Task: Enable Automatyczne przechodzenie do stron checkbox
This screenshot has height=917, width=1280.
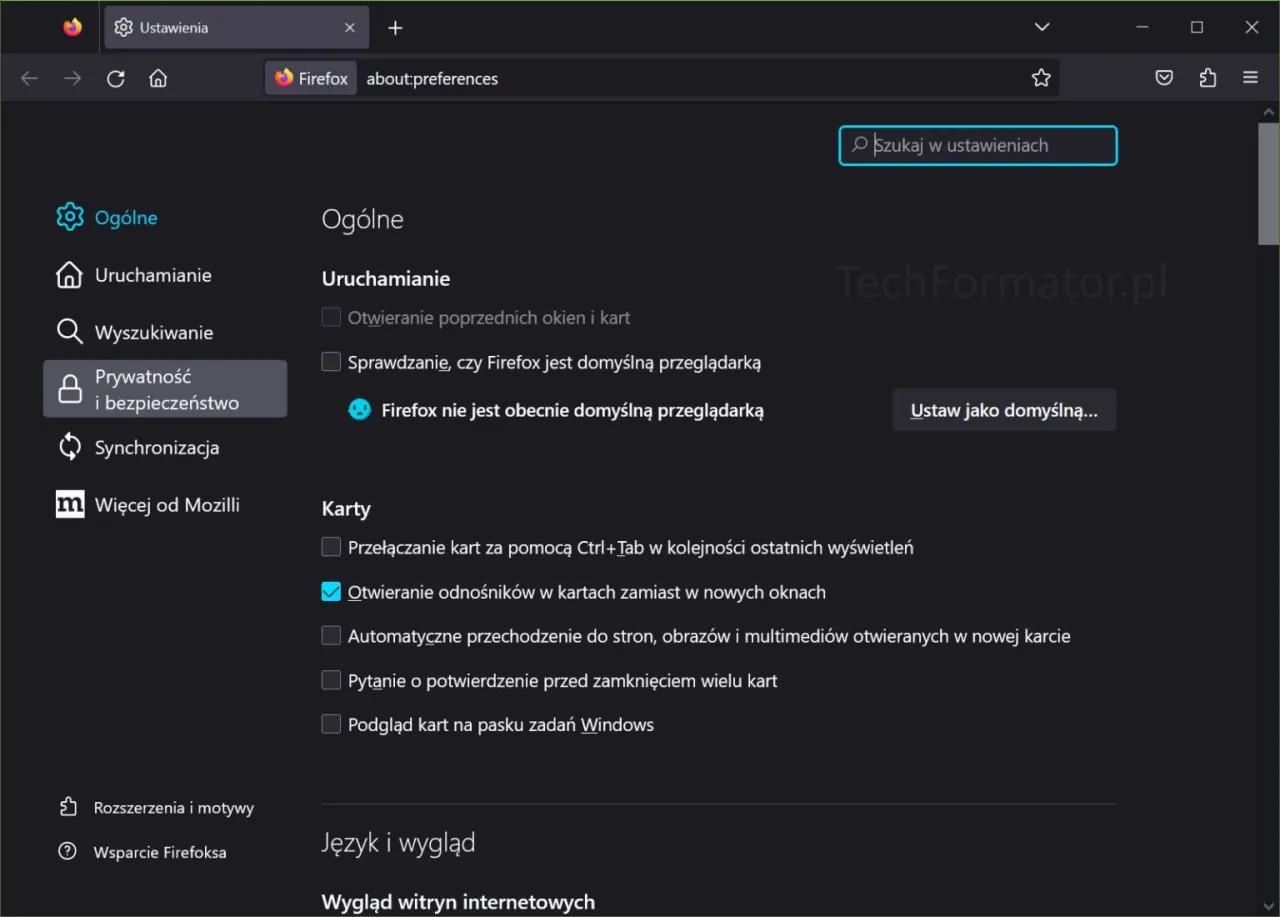Action: pyautogui.click(x=331, y=636)
